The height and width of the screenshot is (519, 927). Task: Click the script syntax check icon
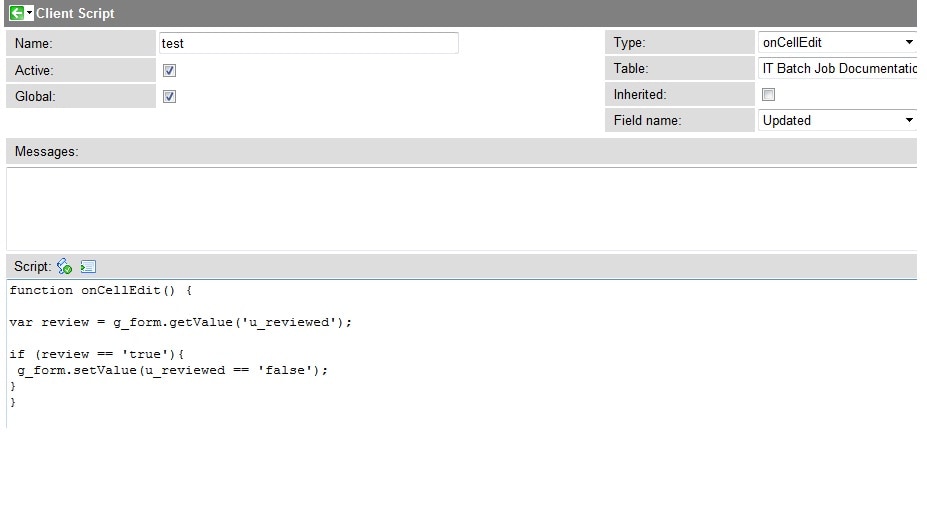coord(64,267)
